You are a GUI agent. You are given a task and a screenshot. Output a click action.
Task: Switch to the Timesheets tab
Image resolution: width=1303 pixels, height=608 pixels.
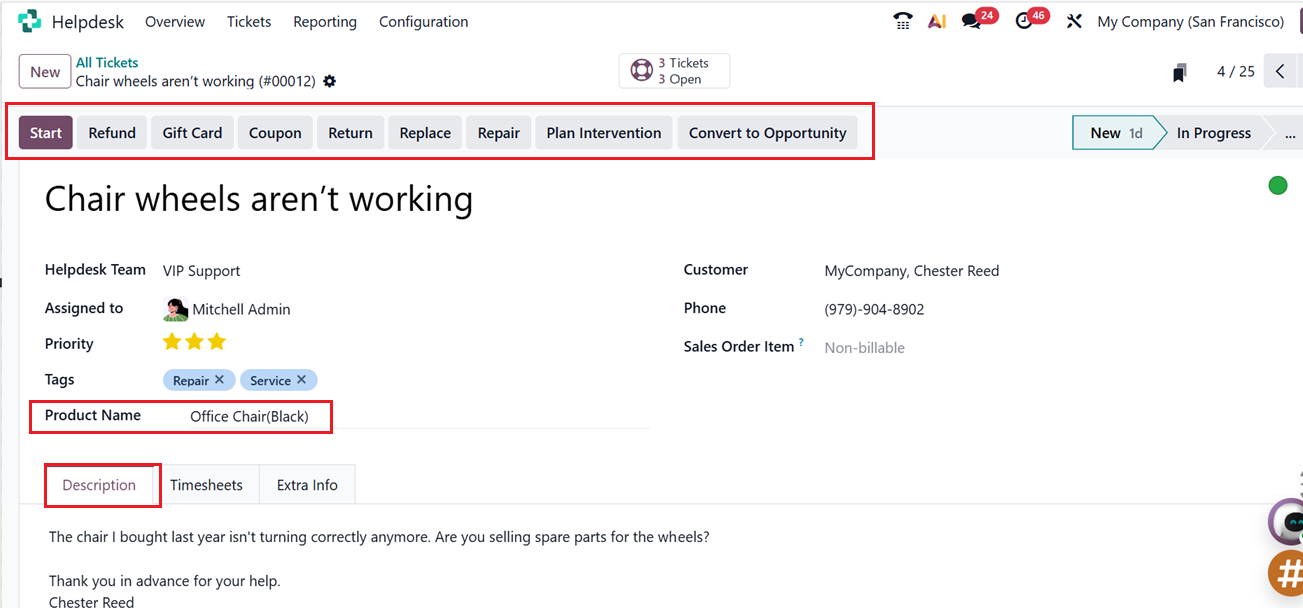[x=207, y=484]
